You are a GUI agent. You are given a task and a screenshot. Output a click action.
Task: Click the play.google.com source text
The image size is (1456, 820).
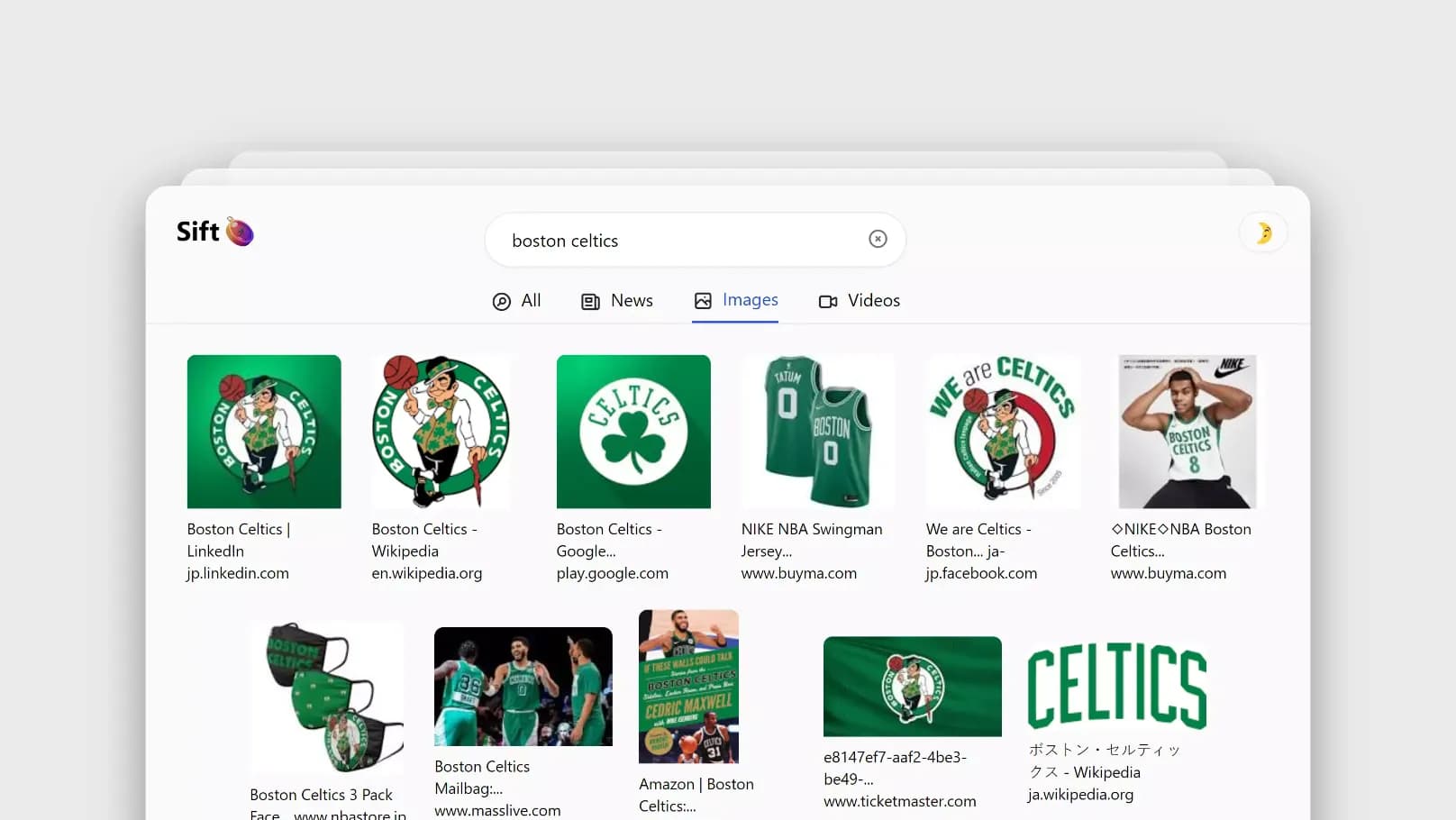pos(613,573)
